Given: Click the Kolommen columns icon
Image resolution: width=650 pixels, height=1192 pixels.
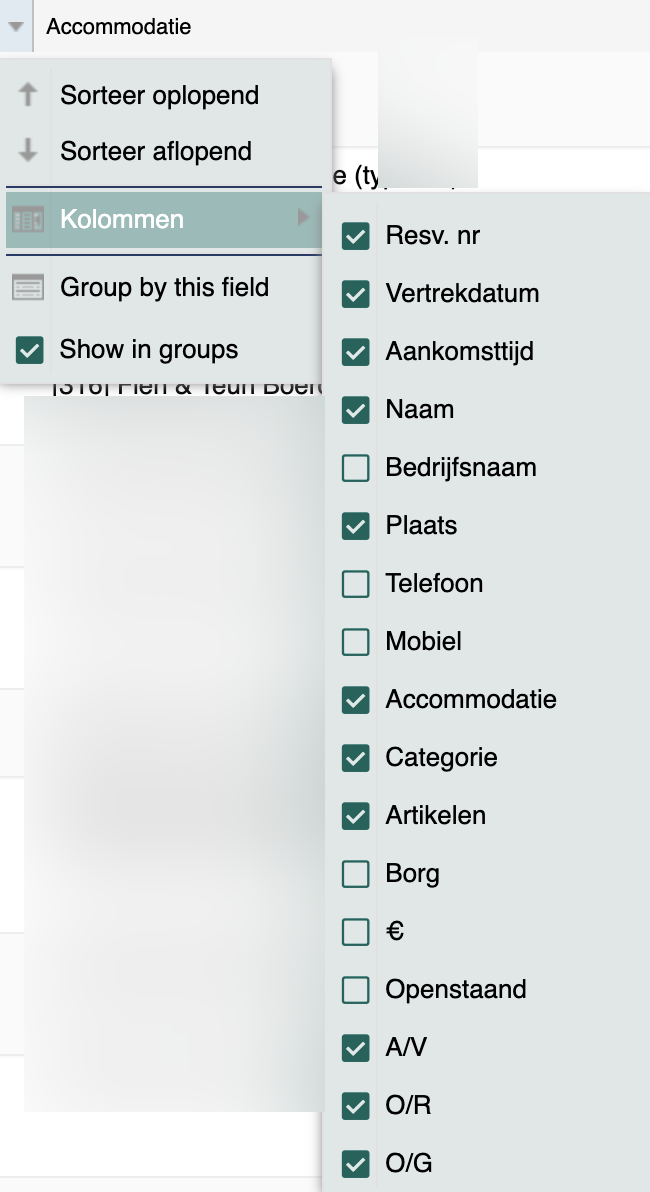Looking at the screenshot, I should (28, 220).
